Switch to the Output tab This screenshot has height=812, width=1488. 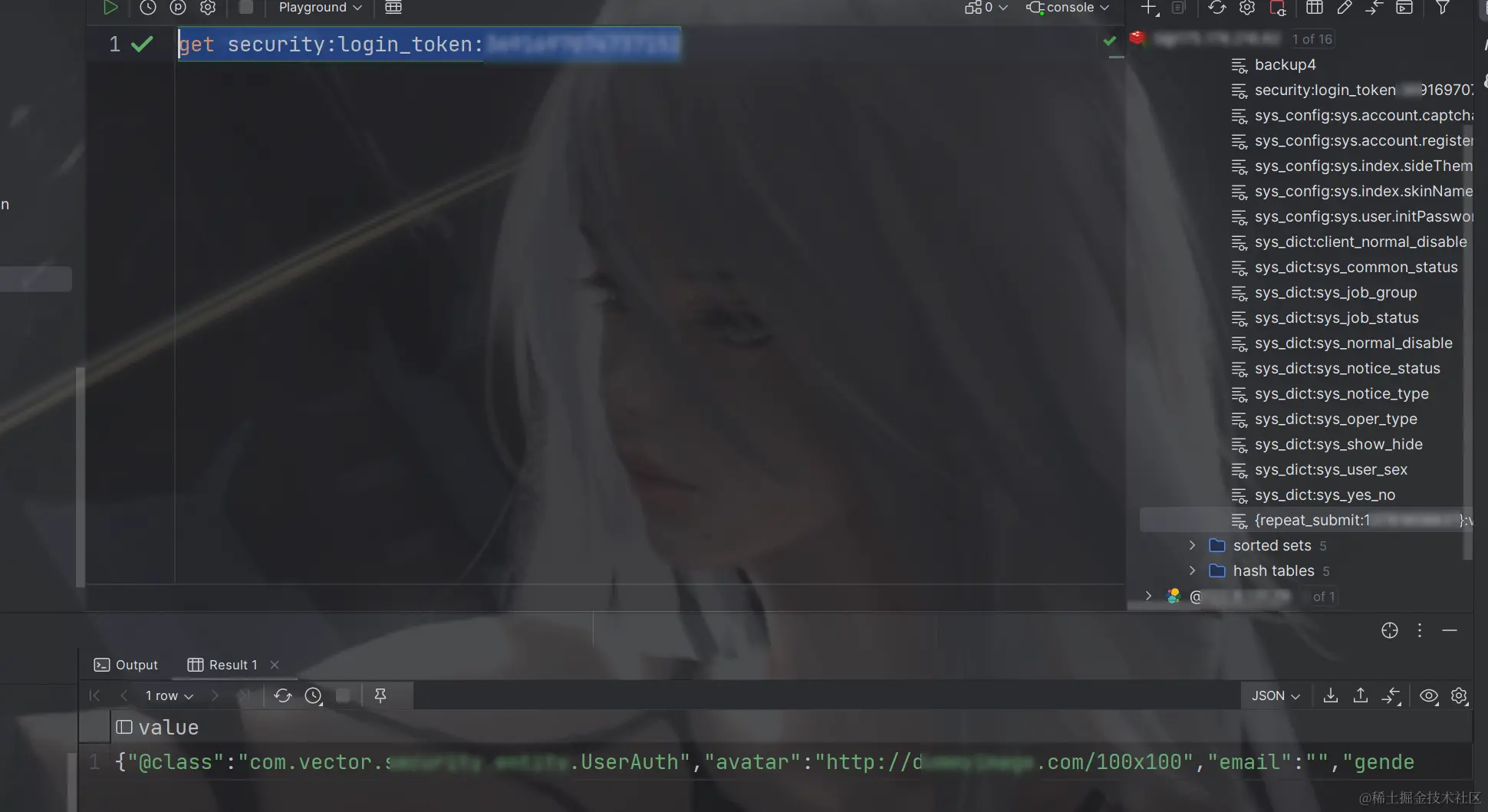coord(126,665)
